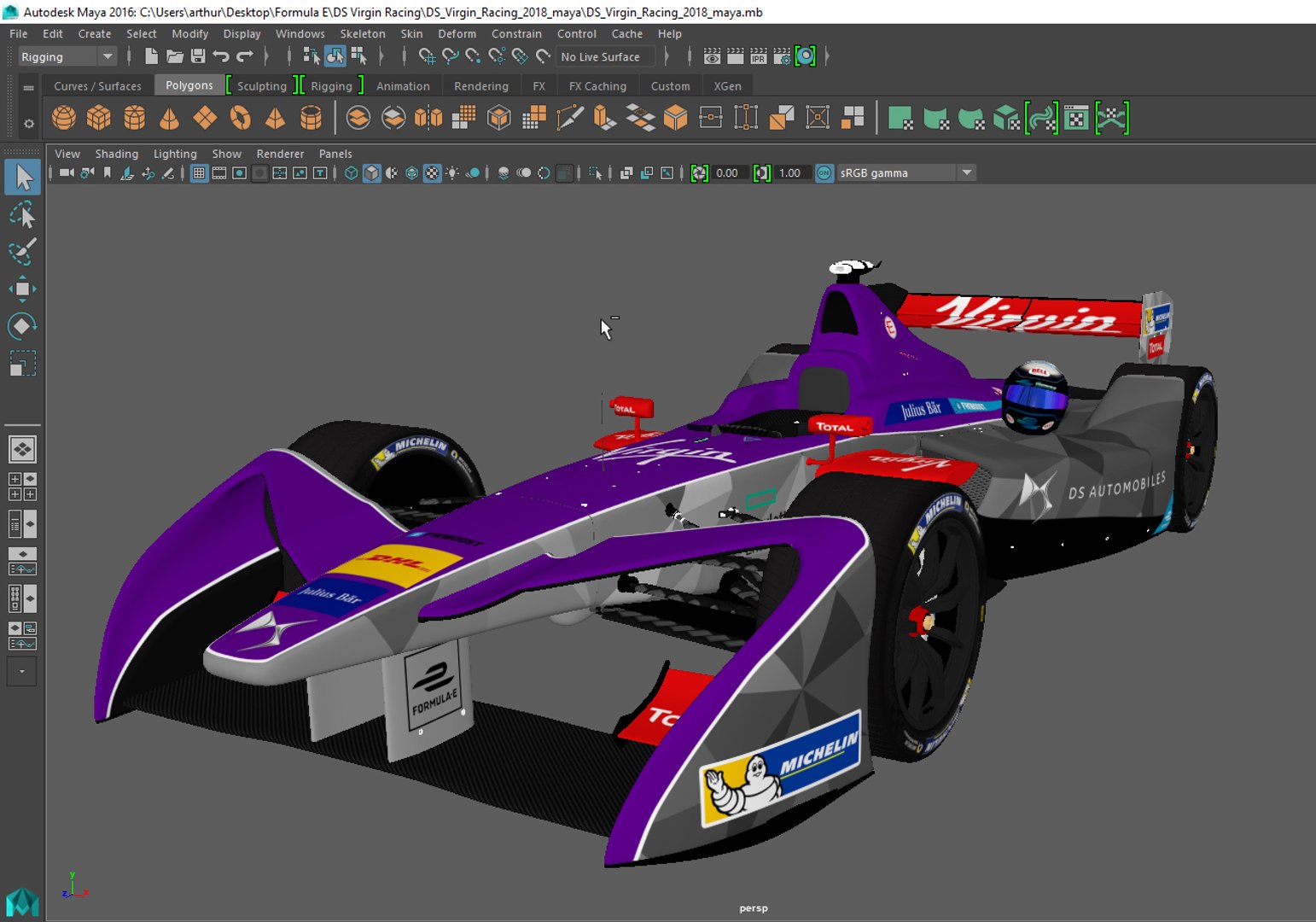Viewport: 1316px width, 922px height.
Task: Click the Redo arrow icon
Action: pos(245,56)
